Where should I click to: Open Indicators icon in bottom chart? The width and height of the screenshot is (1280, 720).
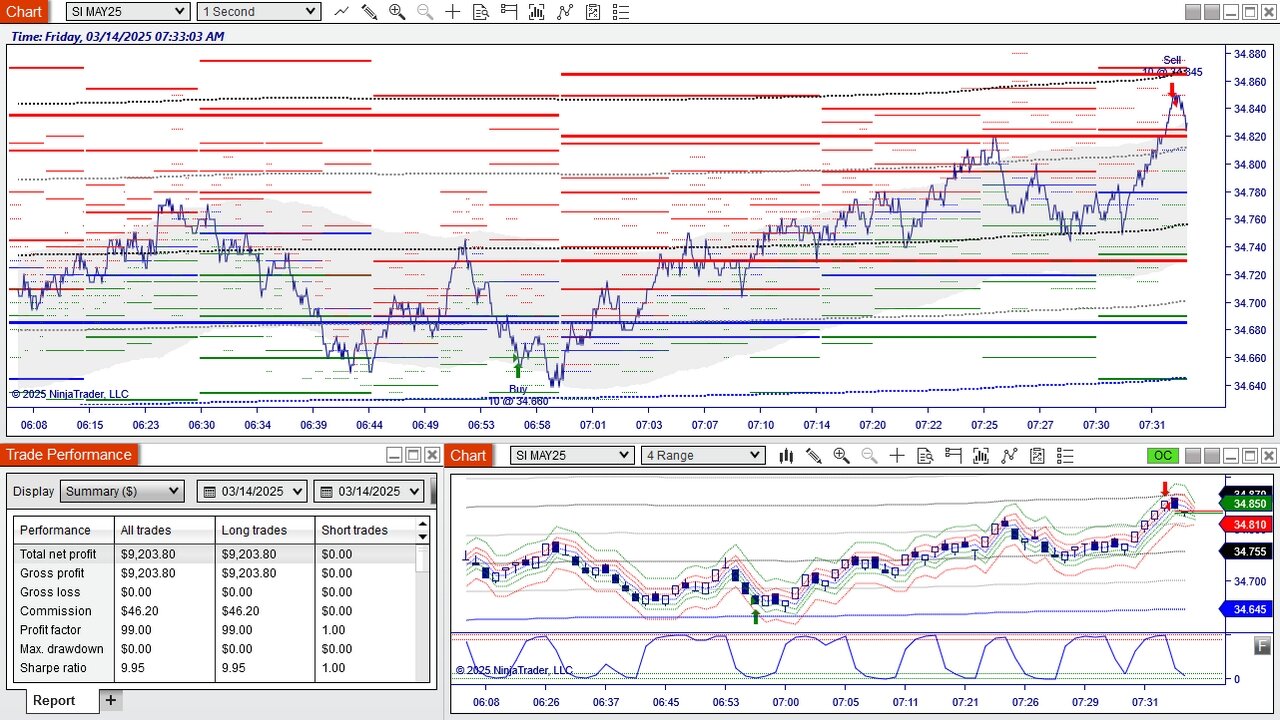(1009, 455)
